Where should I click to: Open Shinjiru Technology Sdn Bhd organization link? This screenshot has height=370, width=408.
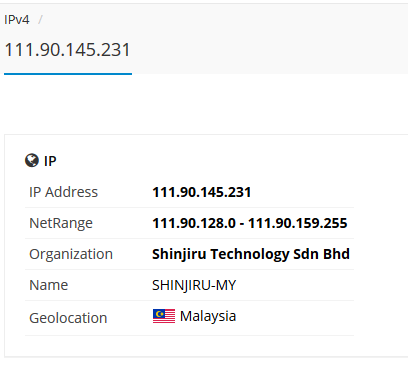click(251, 254)
